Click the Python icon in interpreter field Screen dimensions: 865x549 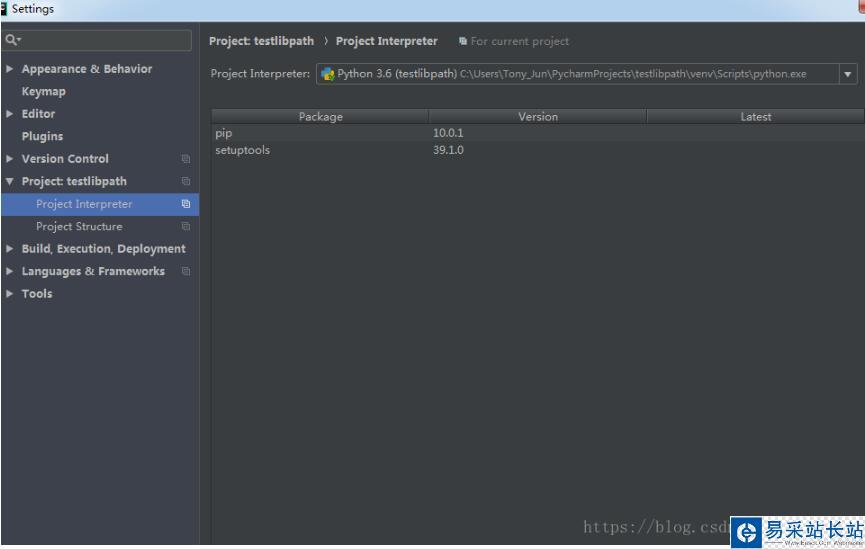click(x=328, y=74)
